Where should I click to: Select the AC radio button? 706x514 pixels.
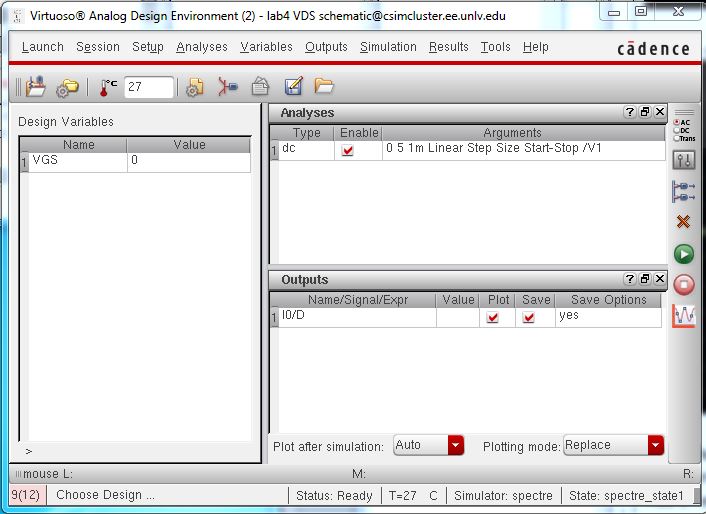tap(676, 122)
